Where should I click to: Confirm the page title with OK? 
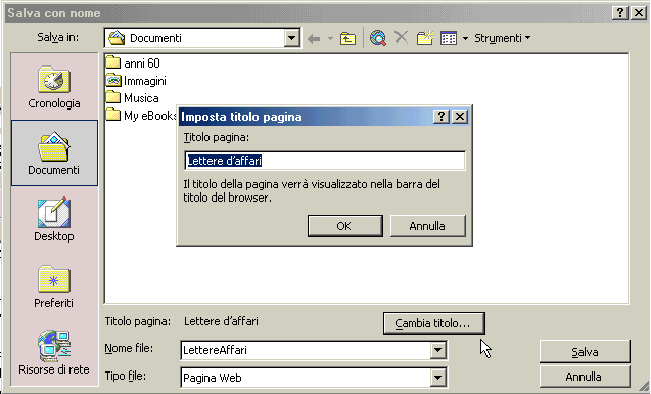coord(345,226)
